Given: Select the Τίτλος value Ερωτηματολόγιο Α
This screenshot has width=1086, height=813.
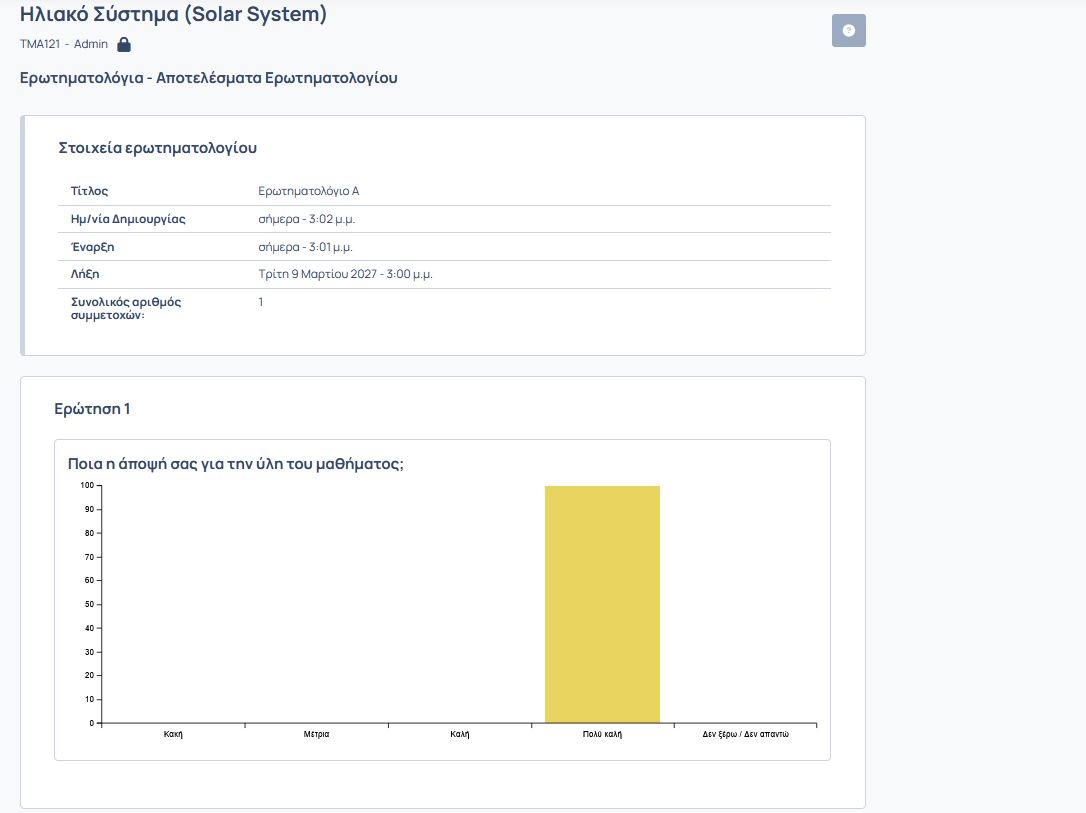Looking at the screenshot, I should pos(308,191).
